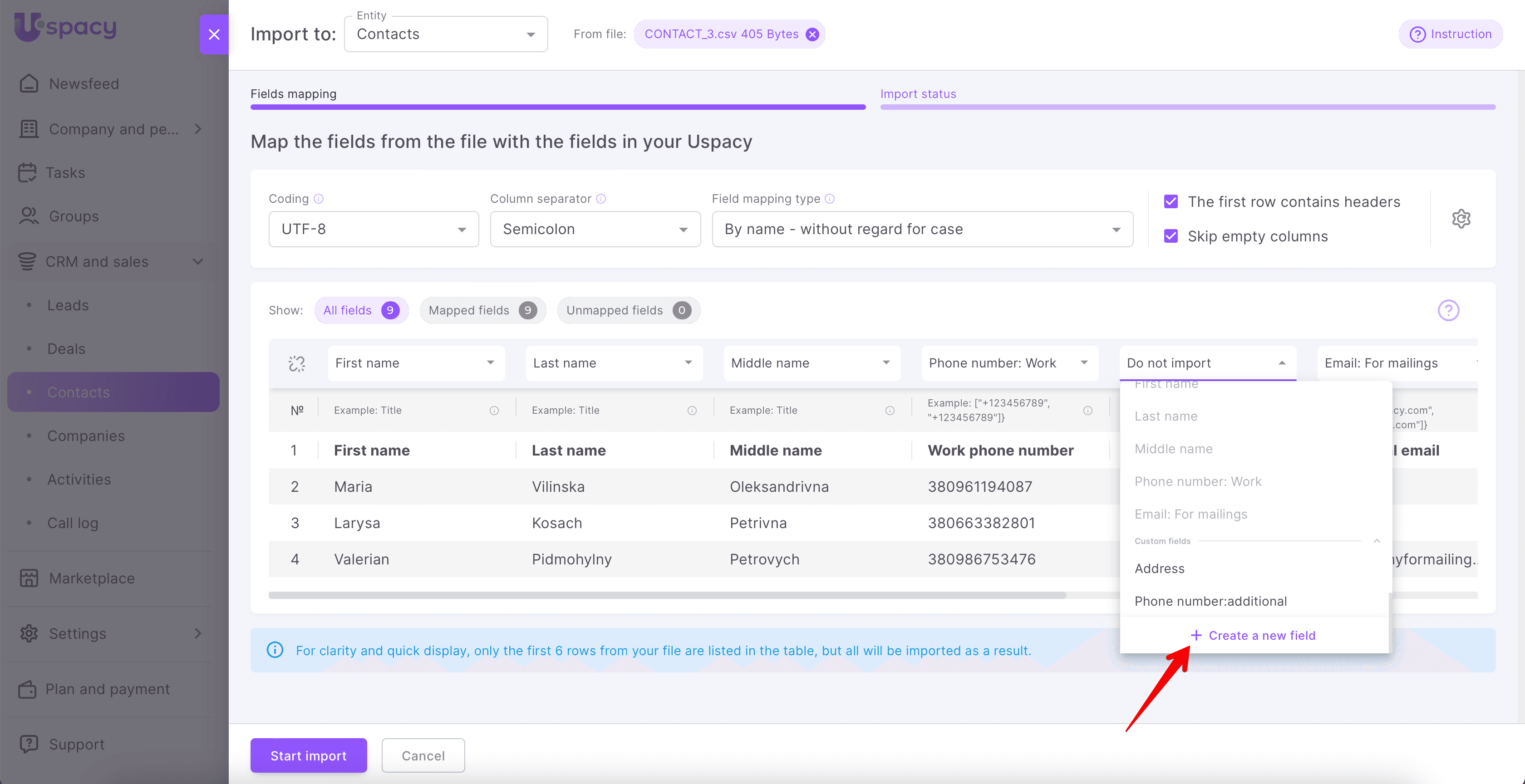Open the Coding UTF-8 dropdown
Viewport: 1525px width, 784px height.
(373, 229)
